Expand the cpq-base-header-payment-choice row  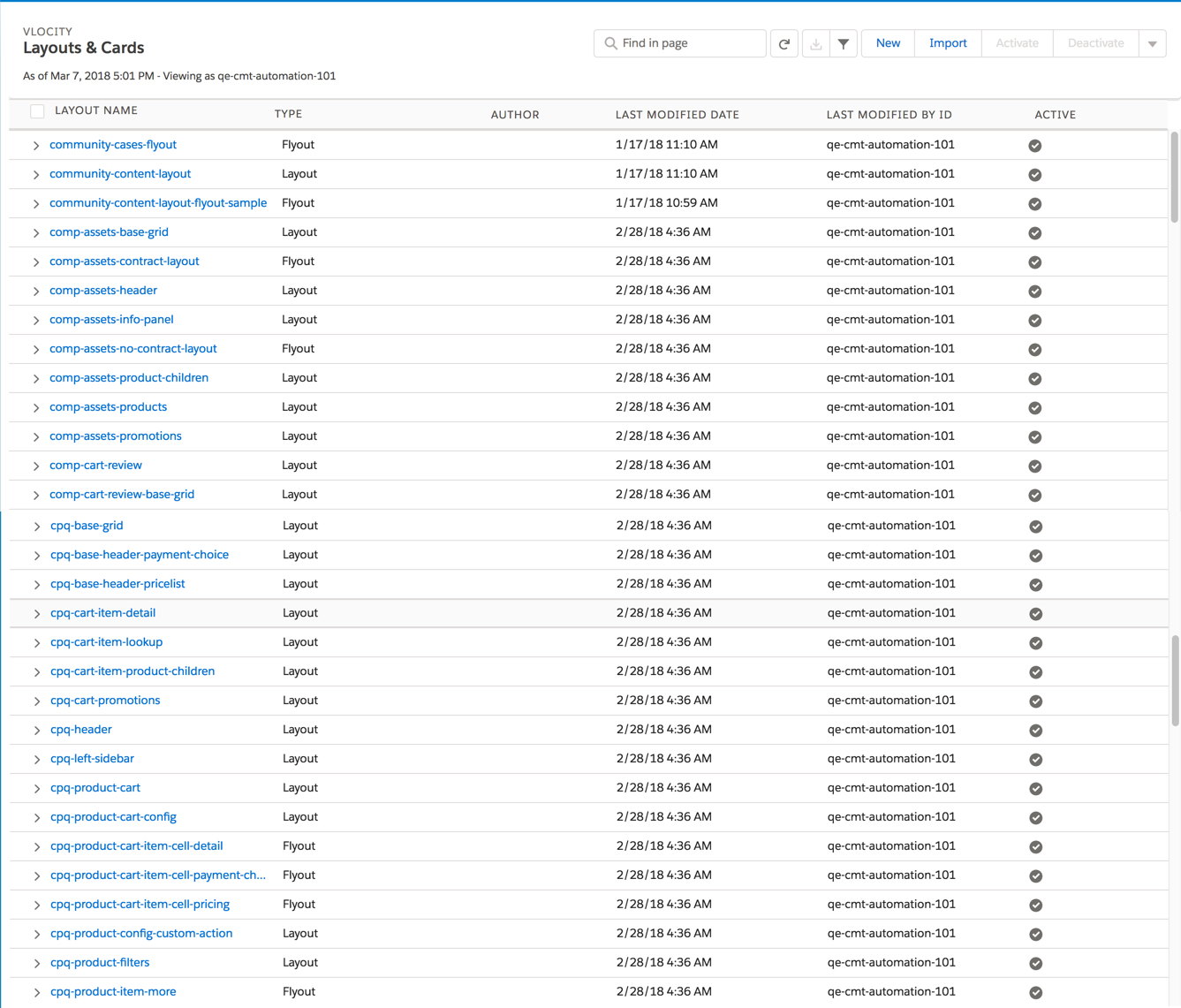(37, 556)
